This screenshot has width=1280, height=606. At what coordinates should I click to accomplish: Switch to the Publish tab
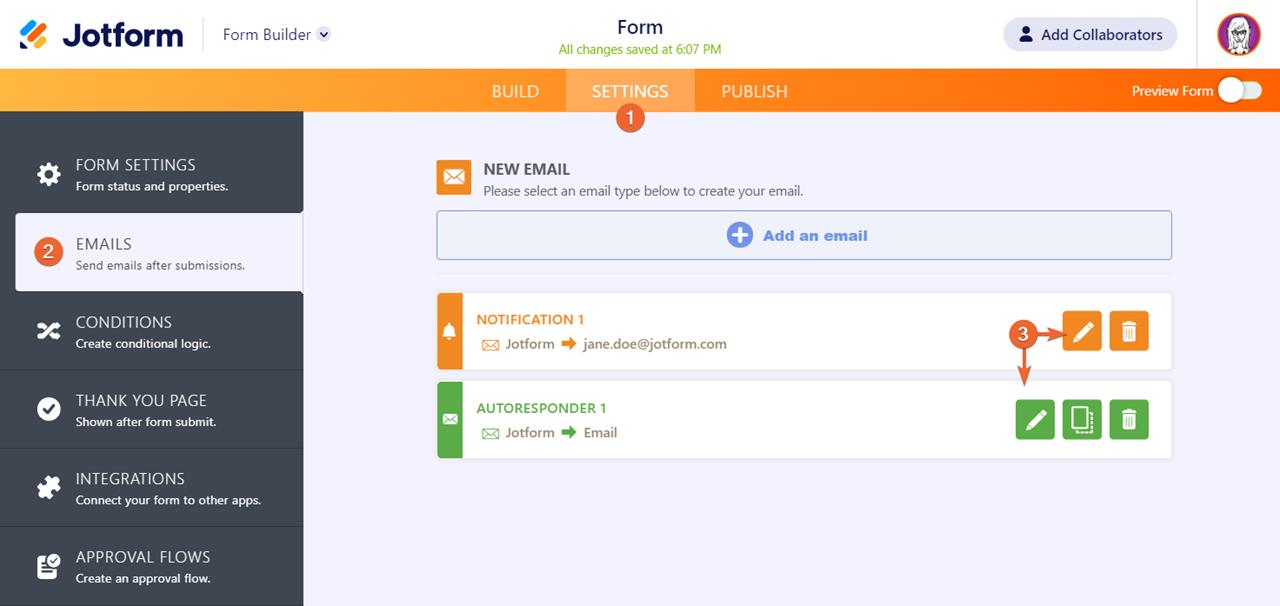(x=754, y=91)
